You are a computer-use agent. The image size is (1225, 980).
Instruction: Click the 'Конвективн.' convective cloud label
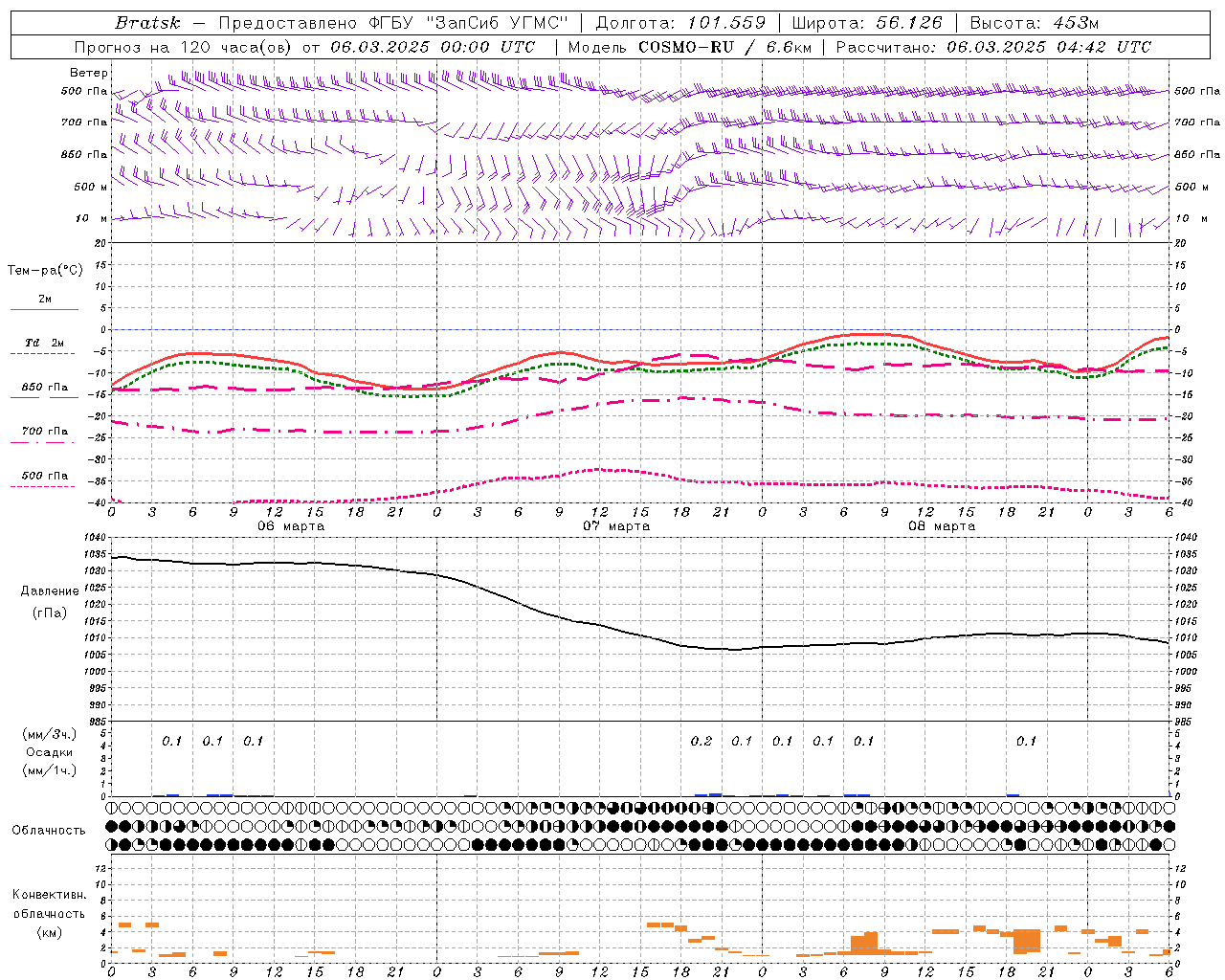click(x=49, y=895)
